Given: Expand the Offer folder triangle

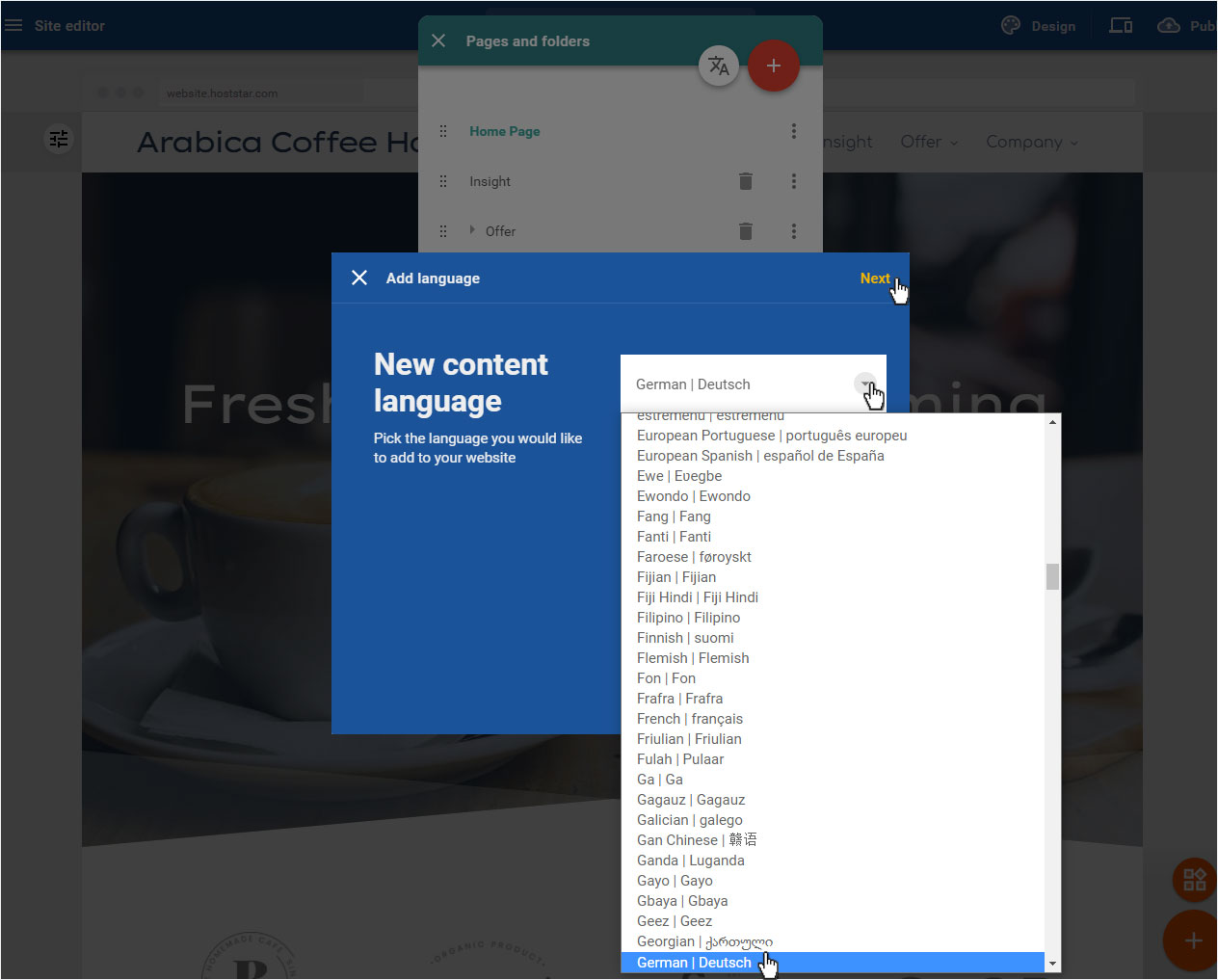Looking at the screenshot, I should click(472, 229).
